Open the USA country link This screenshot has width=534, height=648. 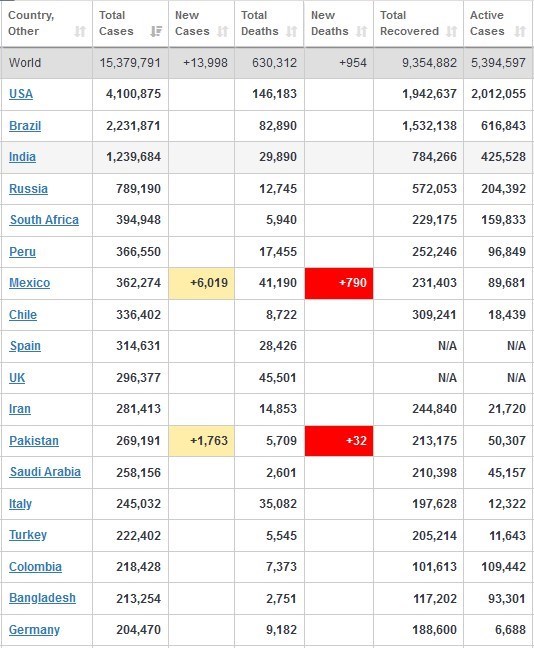pos(21,94)
